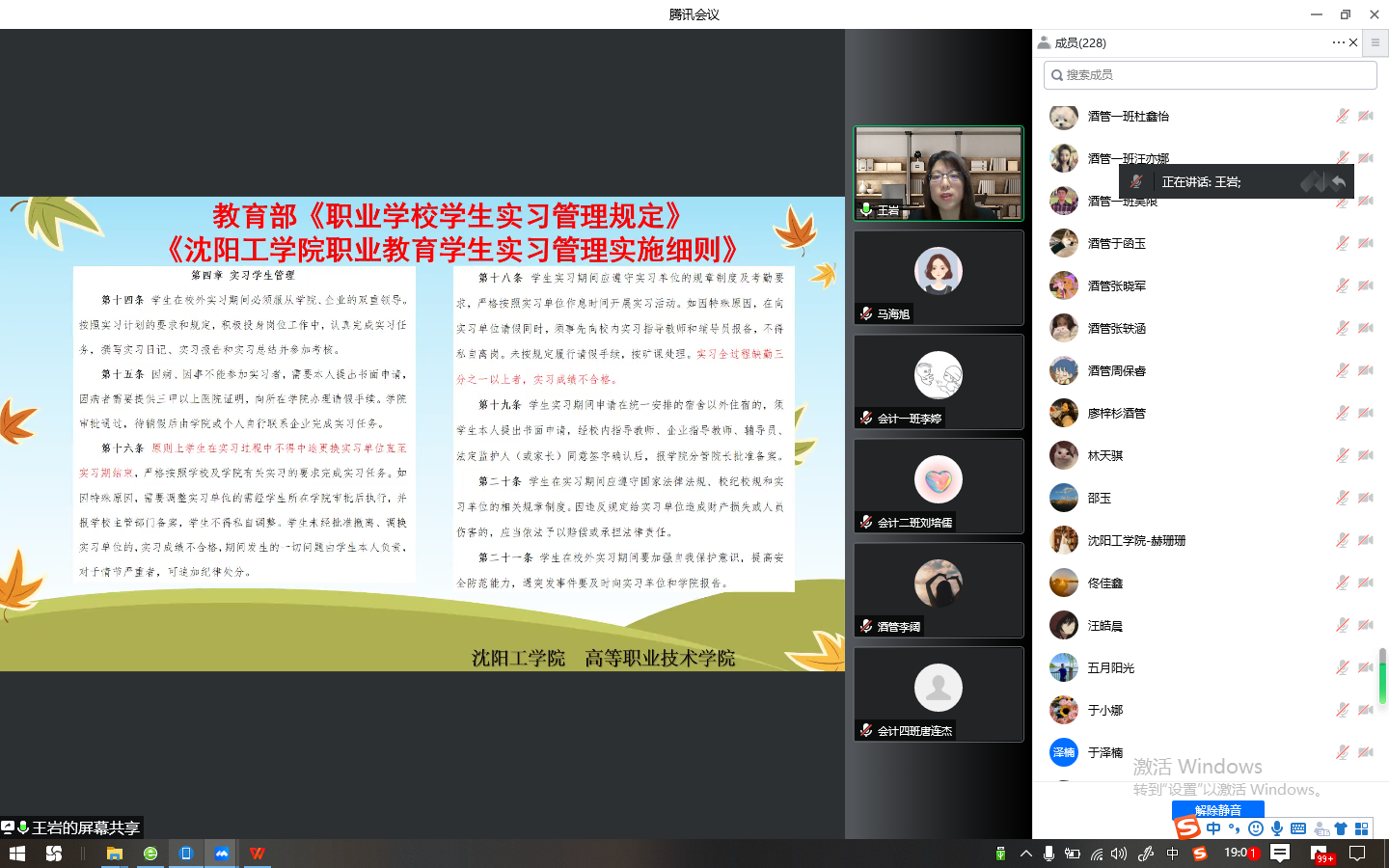The width and height of the screenshot is (1389, 868).
Task: Toggle camera for 林天骐
Action: point(1366,455)
